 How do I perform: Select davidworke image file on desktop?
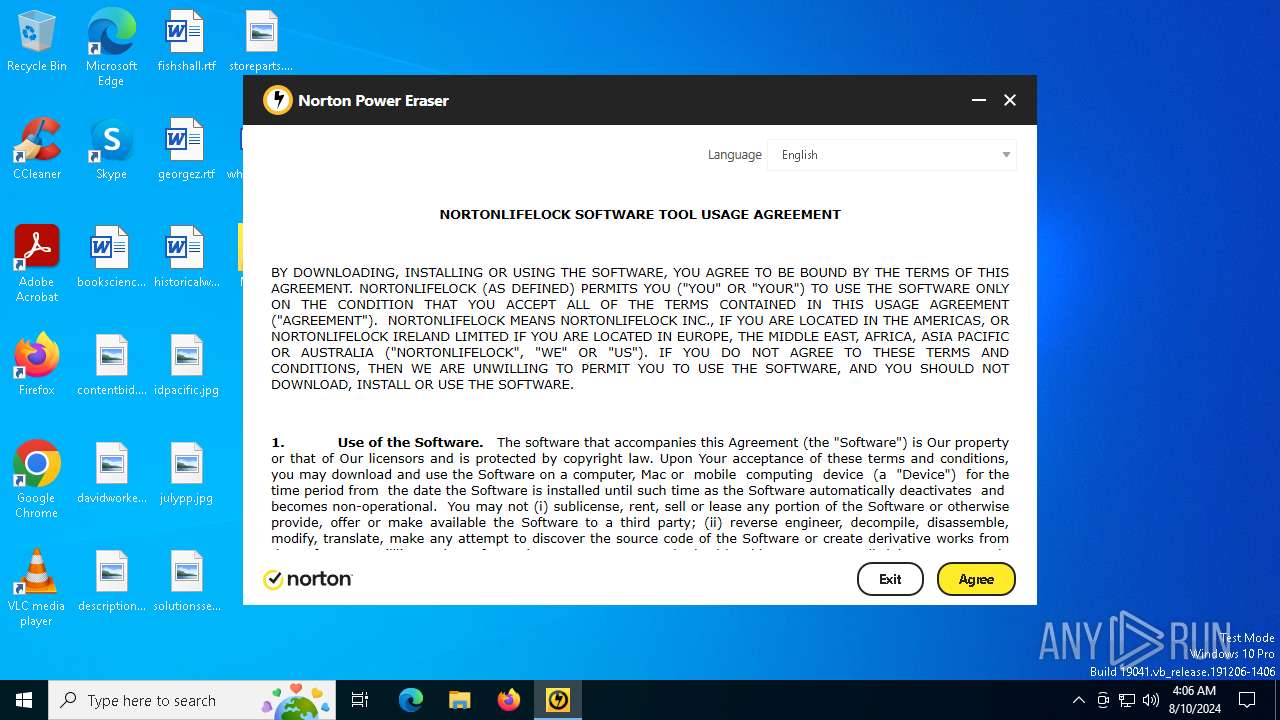[x=111, y=474]
